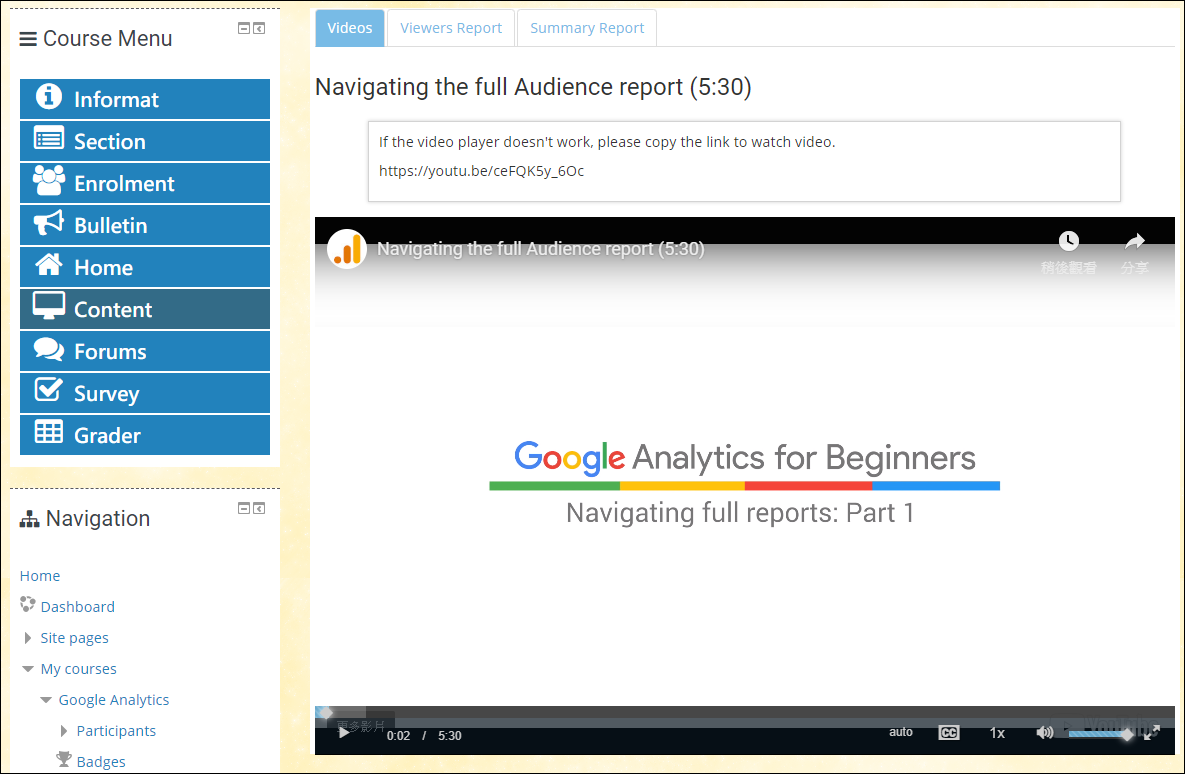Mute the video using the speaker icon
Viewport: 1185px width, 774px height.
1044,733
